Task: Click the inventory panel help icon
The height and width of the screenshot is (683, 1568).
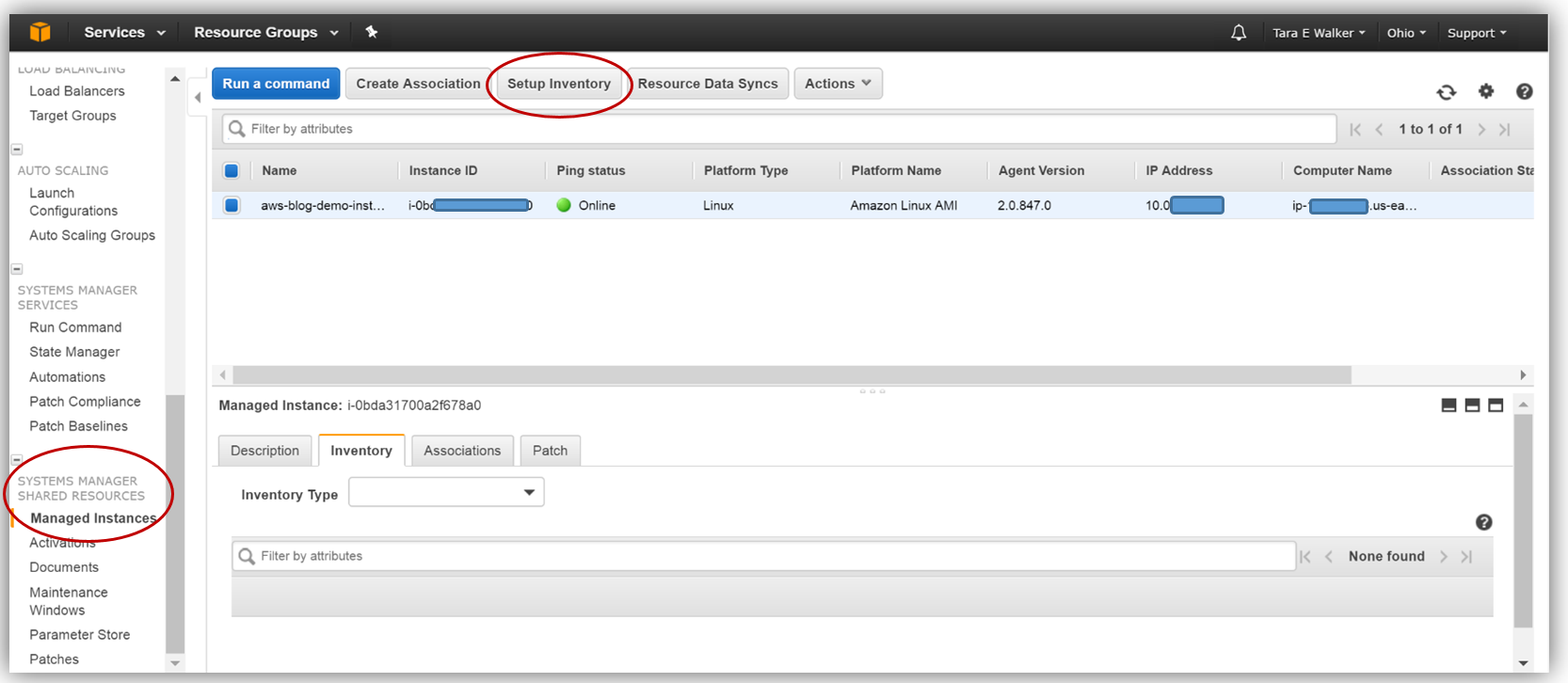Action: click(1484, 522)
